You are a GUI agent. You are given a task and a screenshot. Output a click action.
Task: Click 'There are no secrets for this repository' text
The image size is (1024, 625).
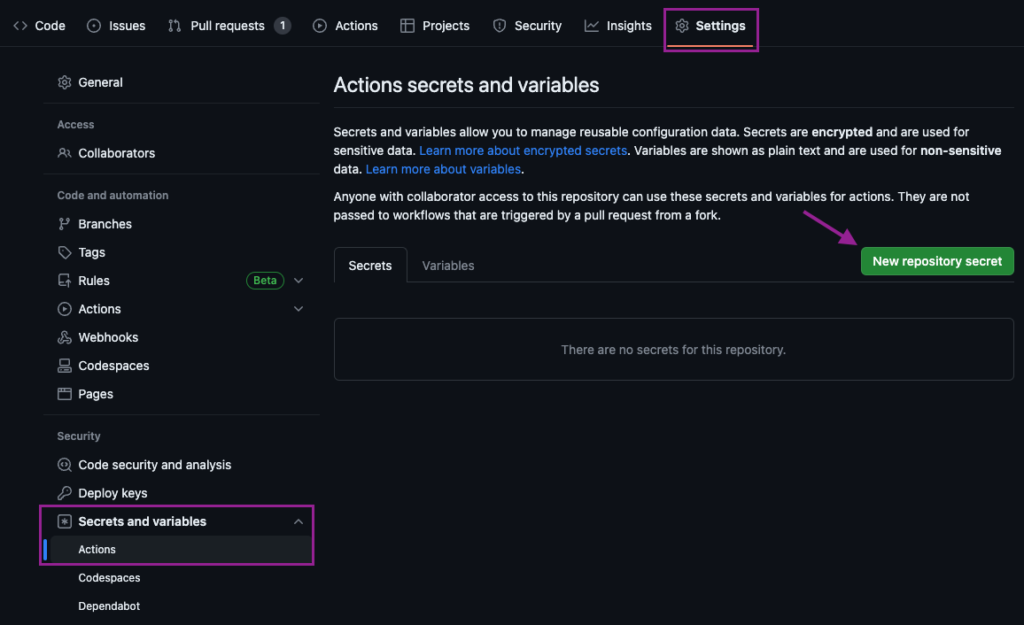[x=673, y=350]
